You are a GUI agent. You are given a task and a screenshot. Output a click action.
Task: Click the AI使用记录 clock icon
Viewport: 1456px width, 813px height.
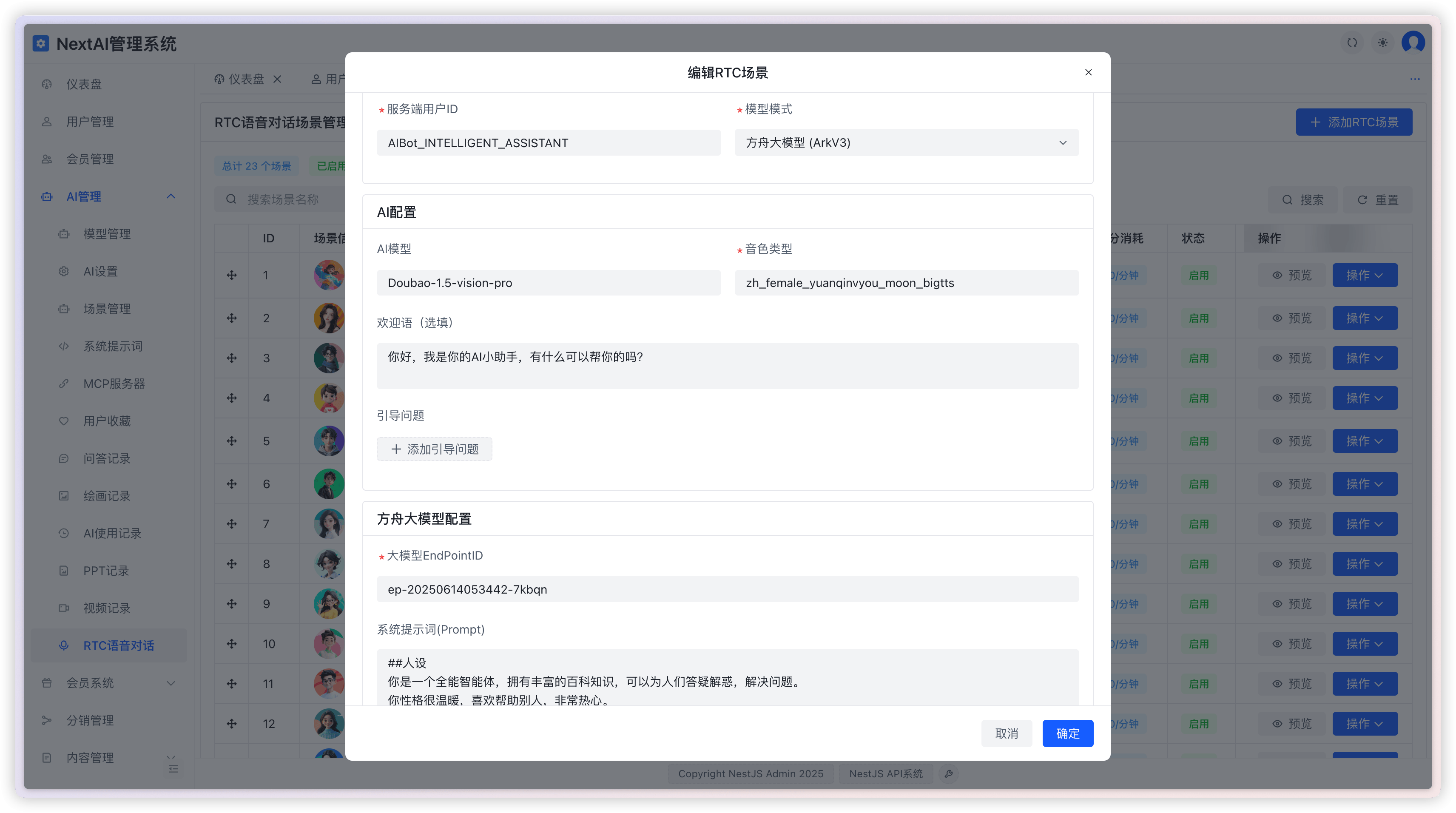coord(64,533)
